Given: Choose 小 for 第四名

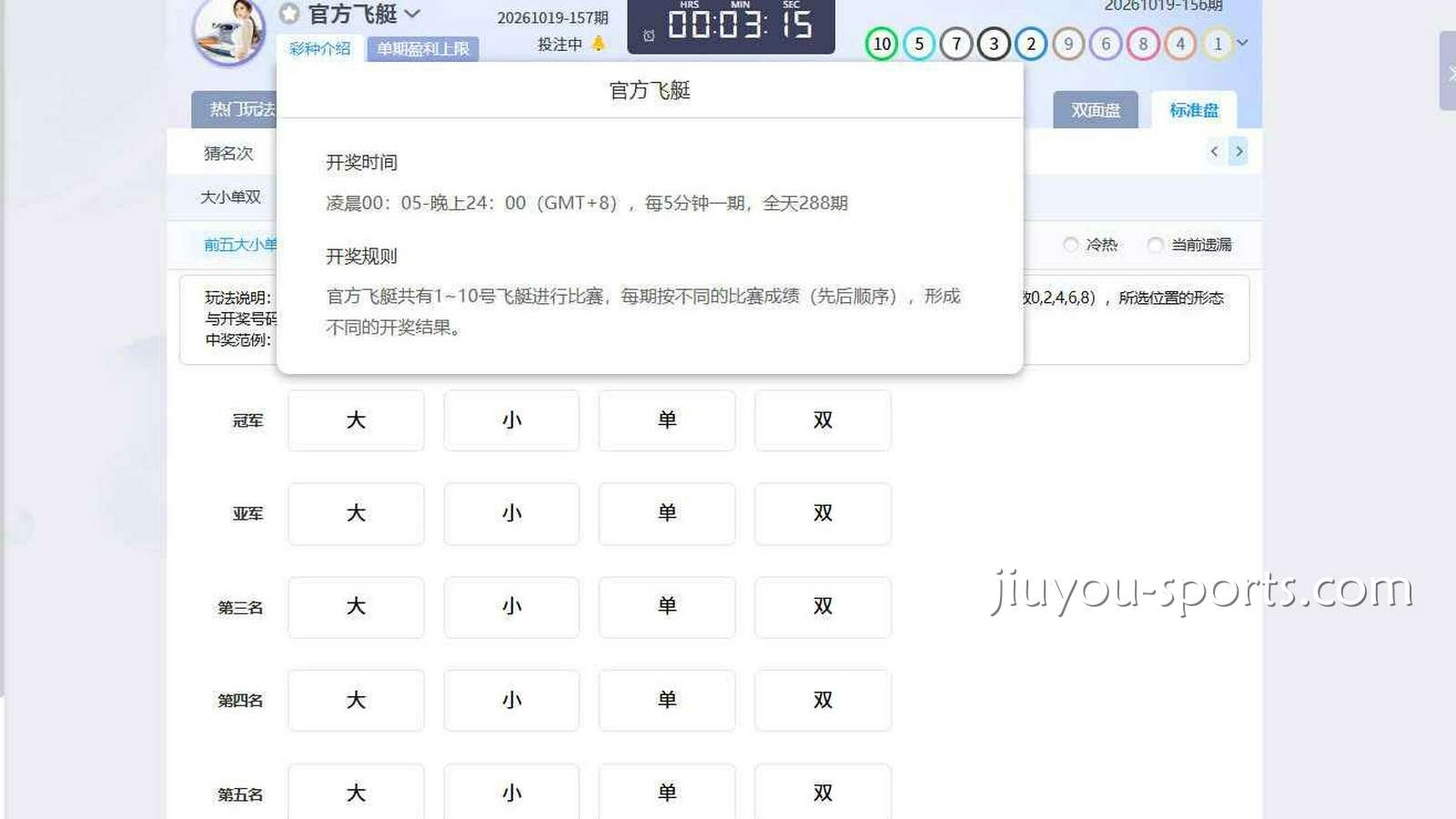Looking at the screenshot, I should coord(511,701).
